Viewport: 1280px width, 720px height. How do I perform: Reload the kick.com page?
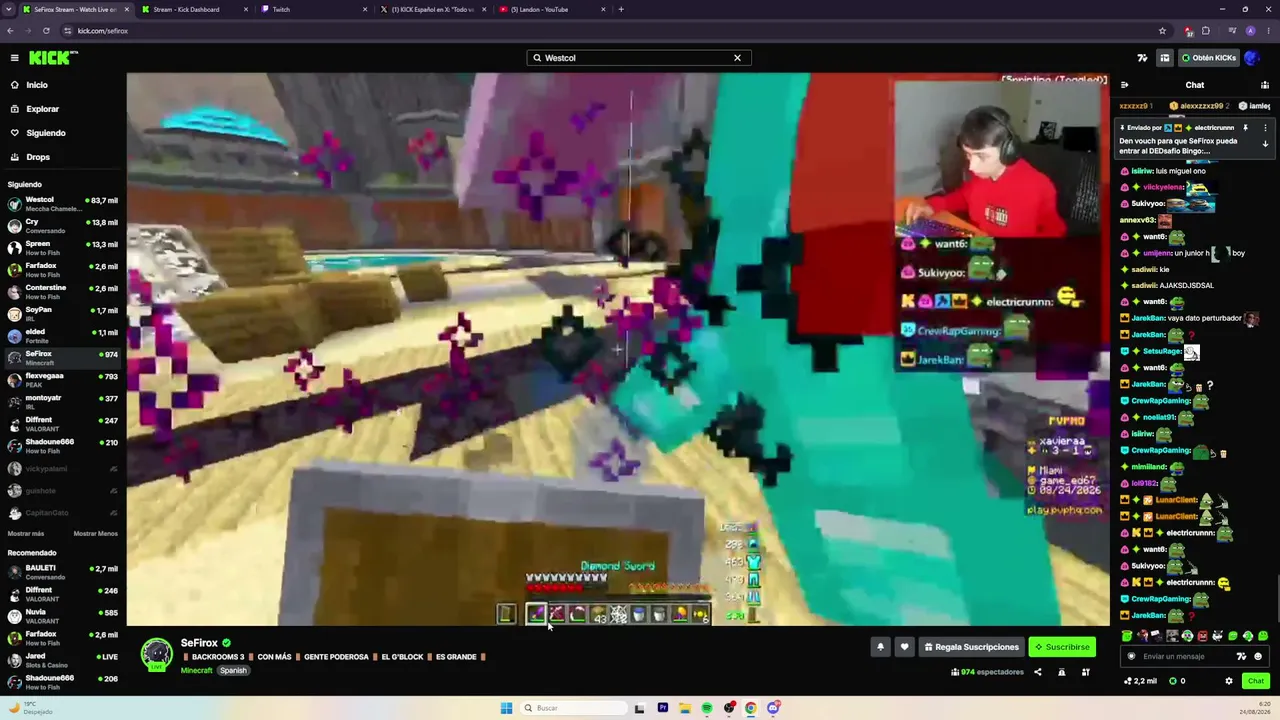[x=46, y=31]
